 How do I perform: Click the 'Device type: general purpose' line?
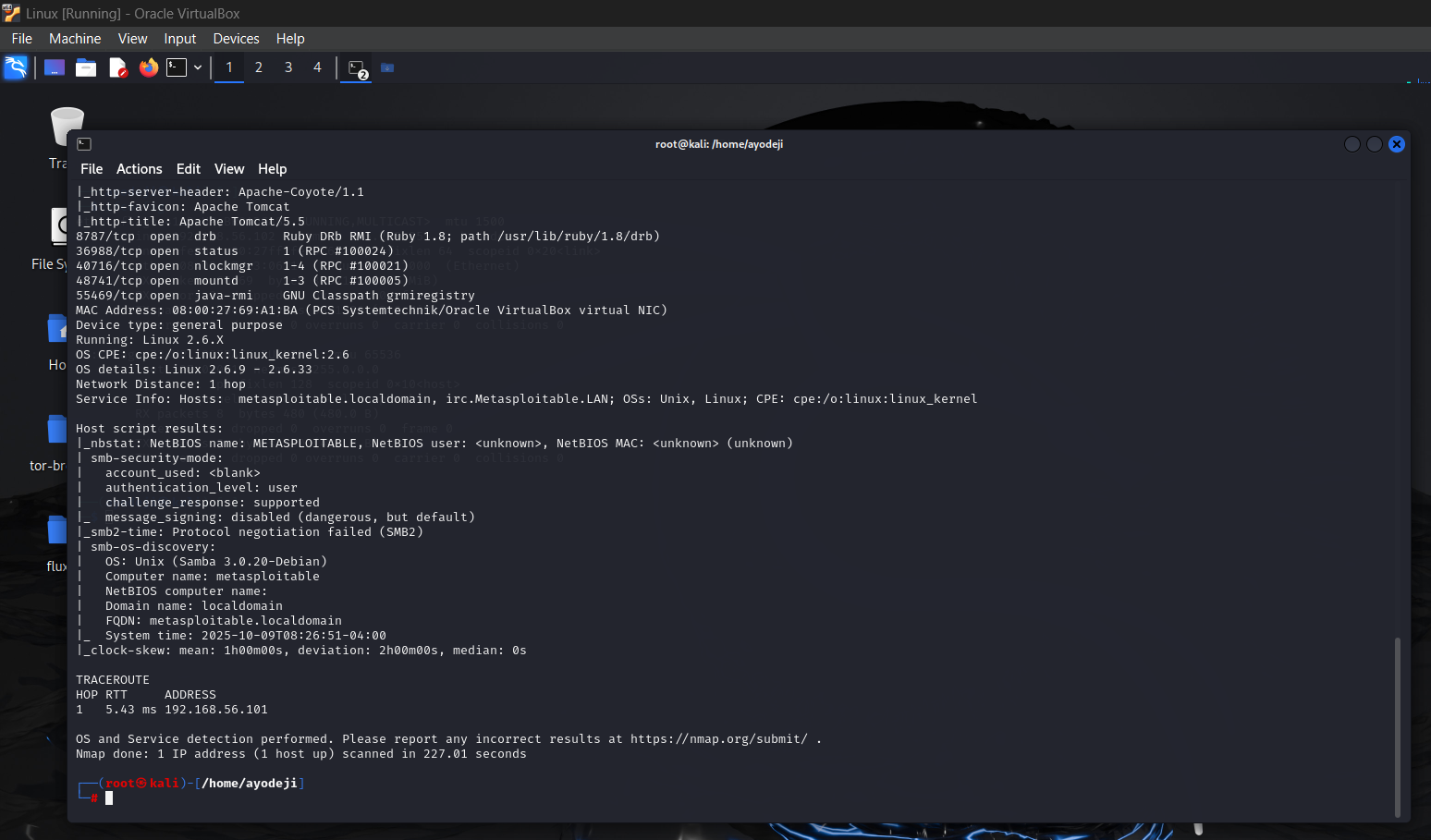179,325
